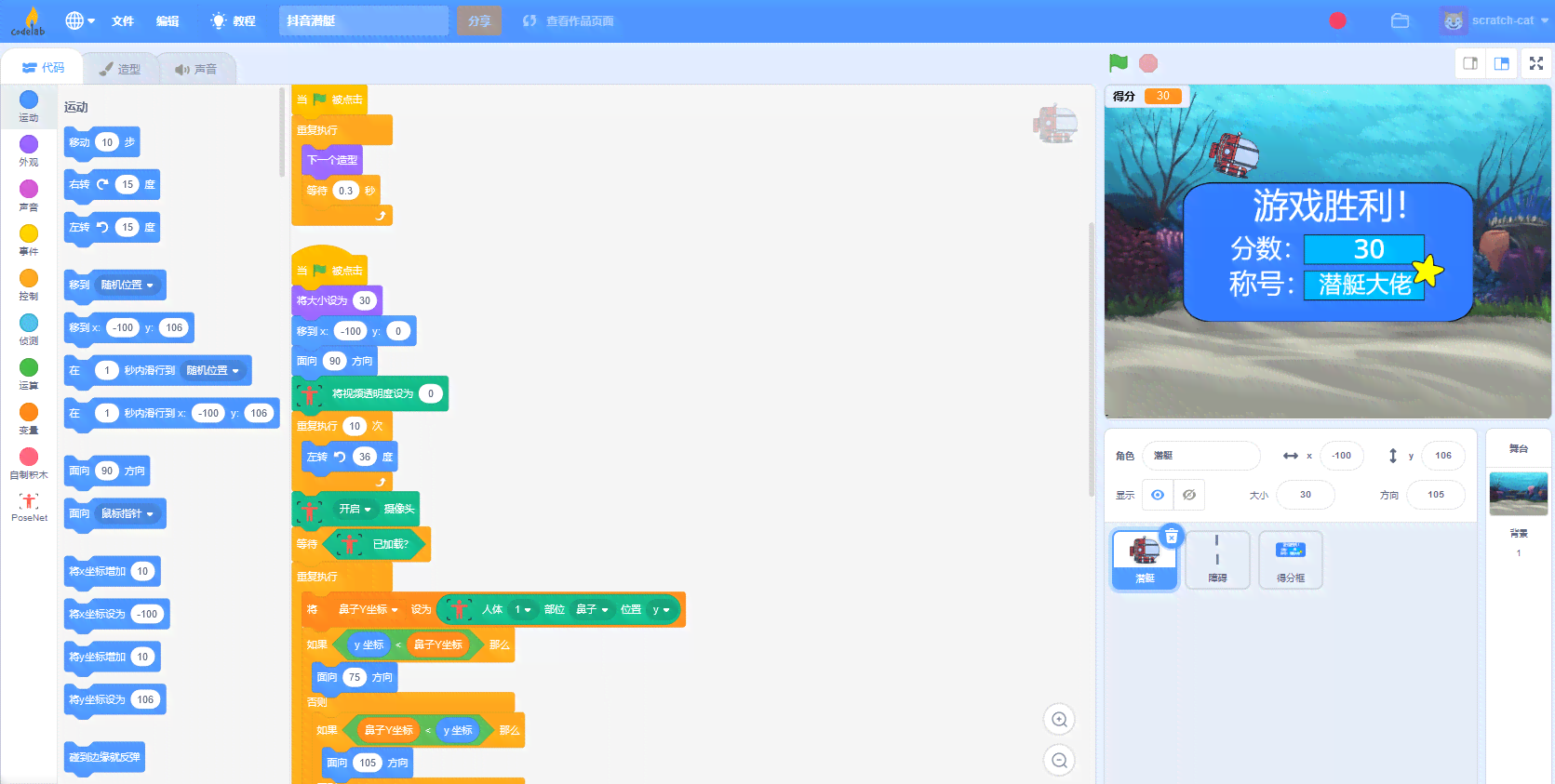Select the 运动 motion category
This screenshot has width=1555, height=784.
pyautogui.click(x=29, y=106)
